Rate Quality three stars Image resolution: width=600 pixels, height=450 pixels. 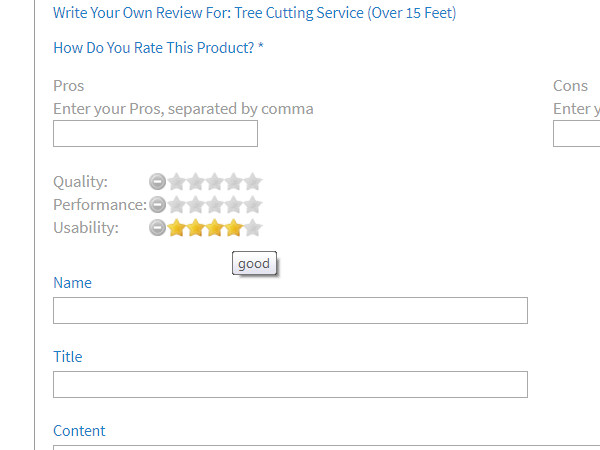215,182
